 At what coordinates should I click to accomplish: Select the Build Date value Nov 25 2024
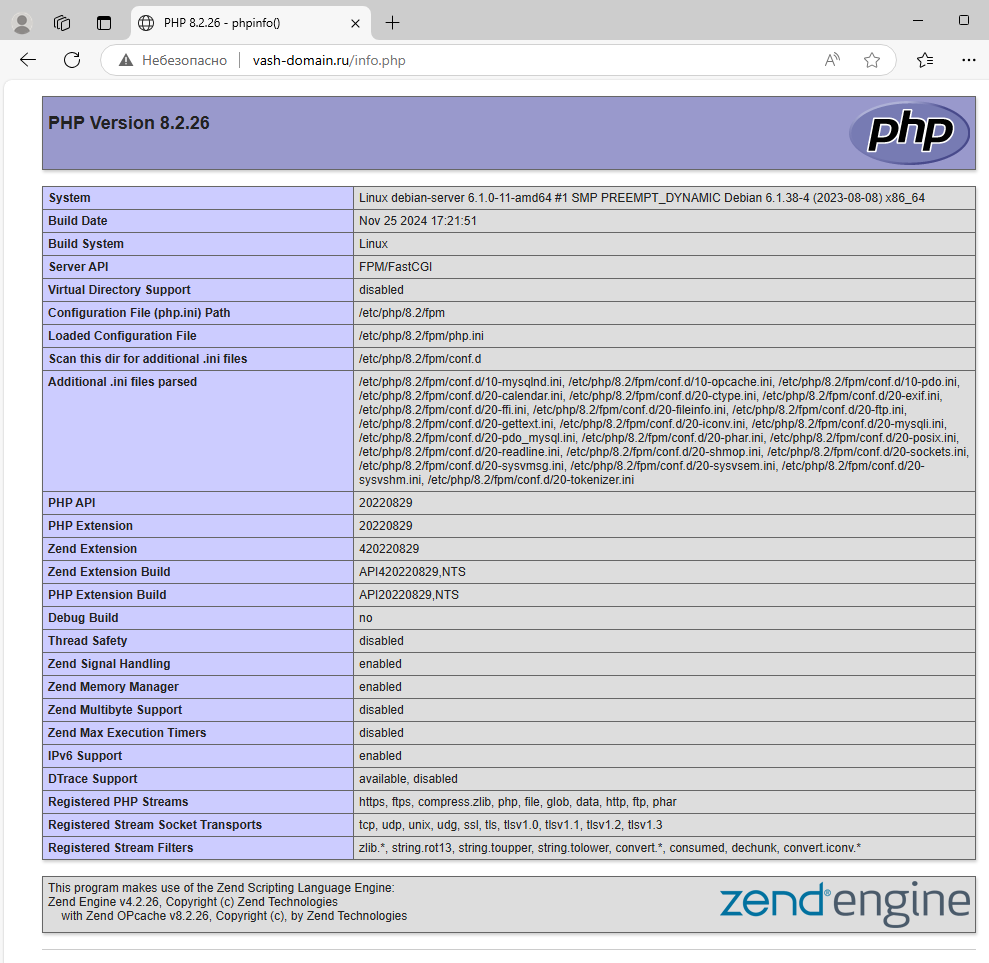pyautogui.click(x=418, y=221)
